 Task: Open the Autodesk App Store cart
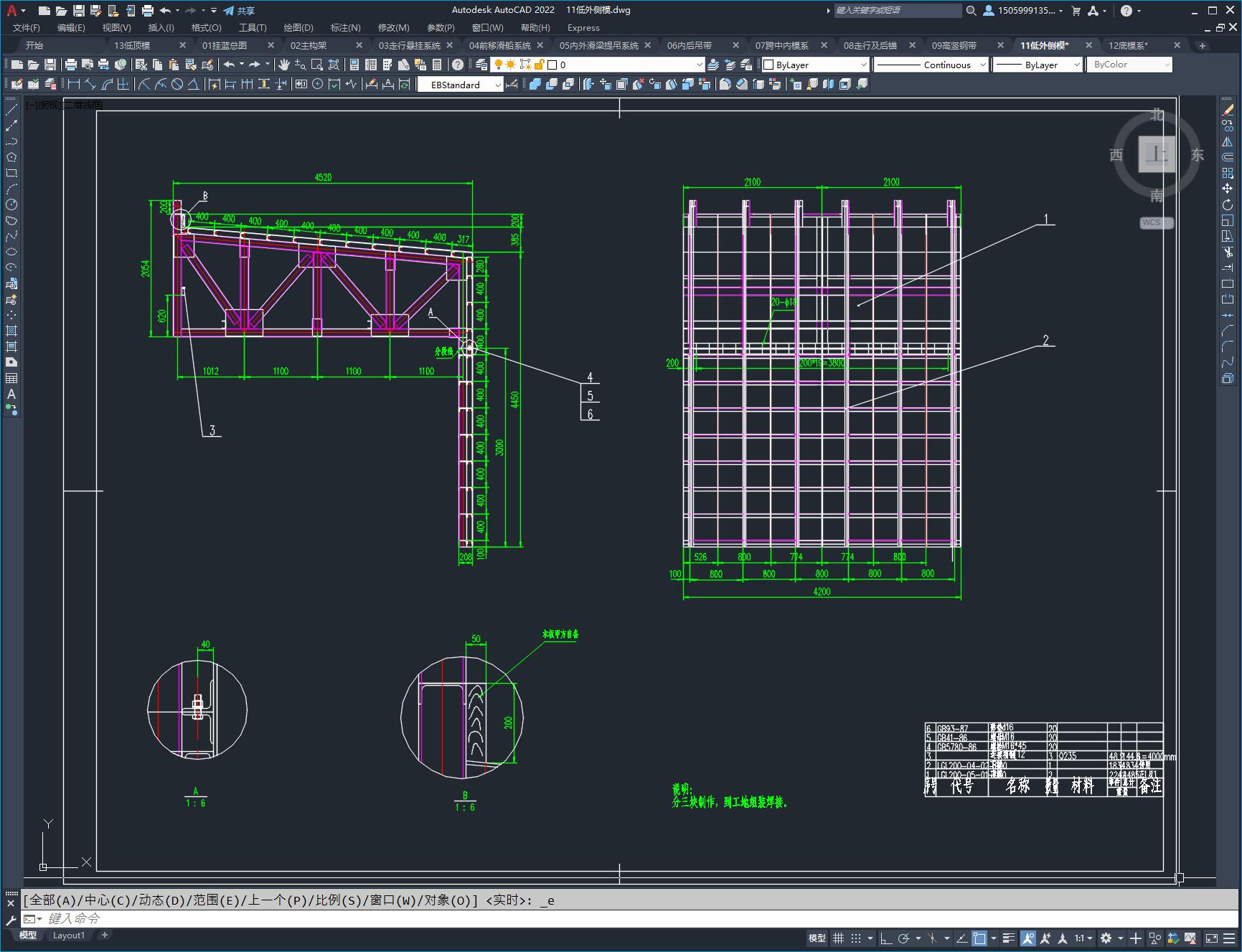pyautogui.click(x=1076, y=10)
